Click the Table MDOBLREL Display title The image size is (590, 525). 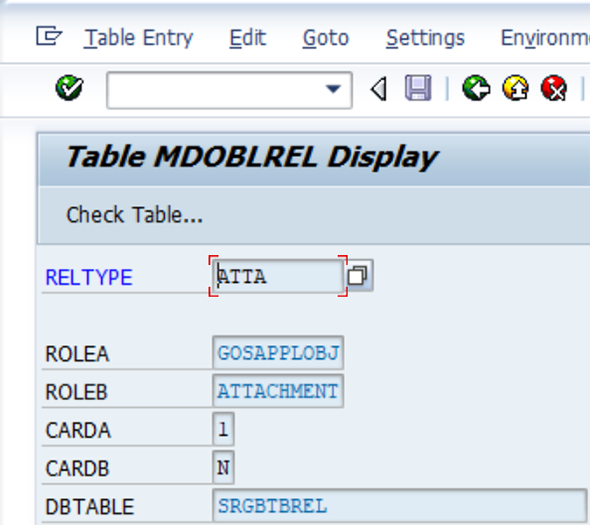pos(252,157)
